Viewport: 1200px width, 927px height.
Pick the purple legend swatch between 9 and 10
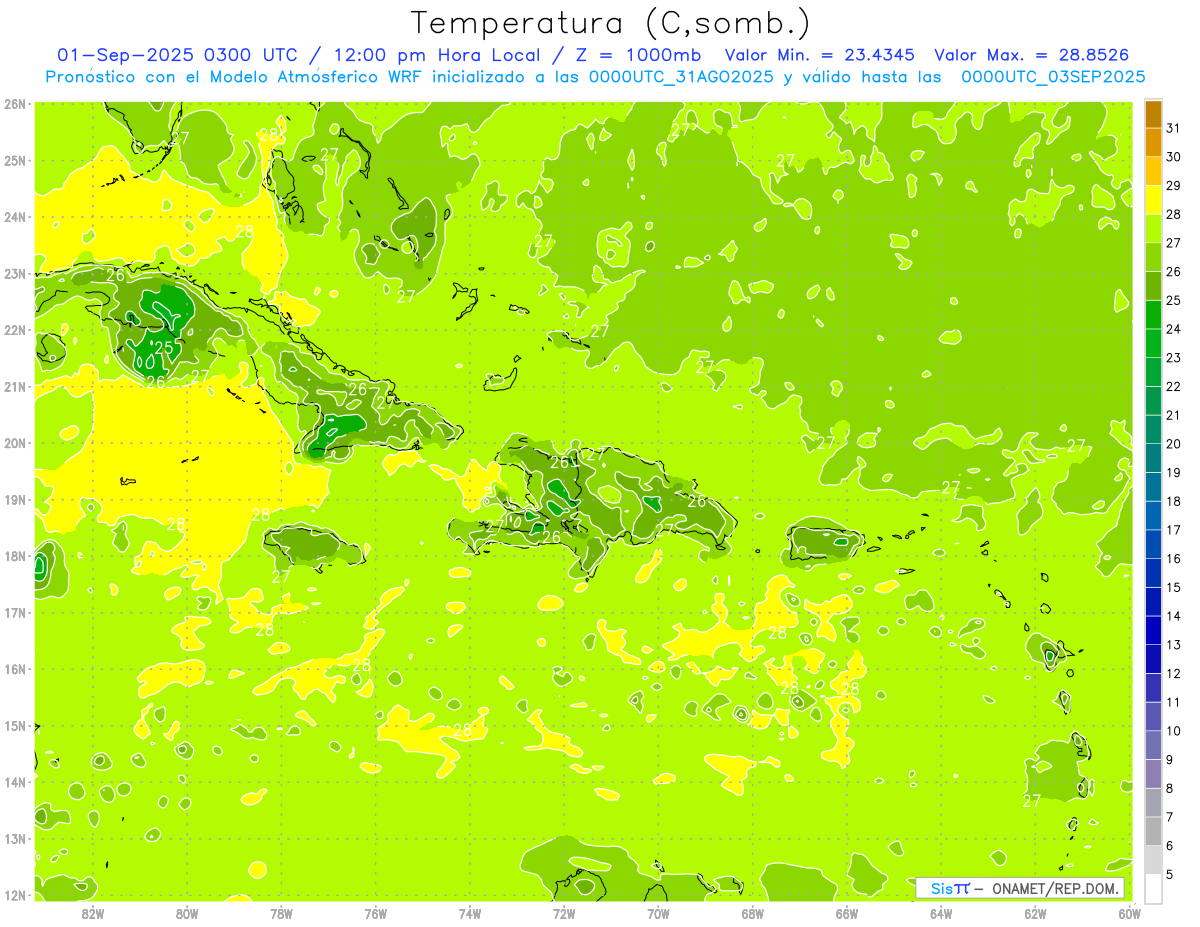tap(1153, 744)
